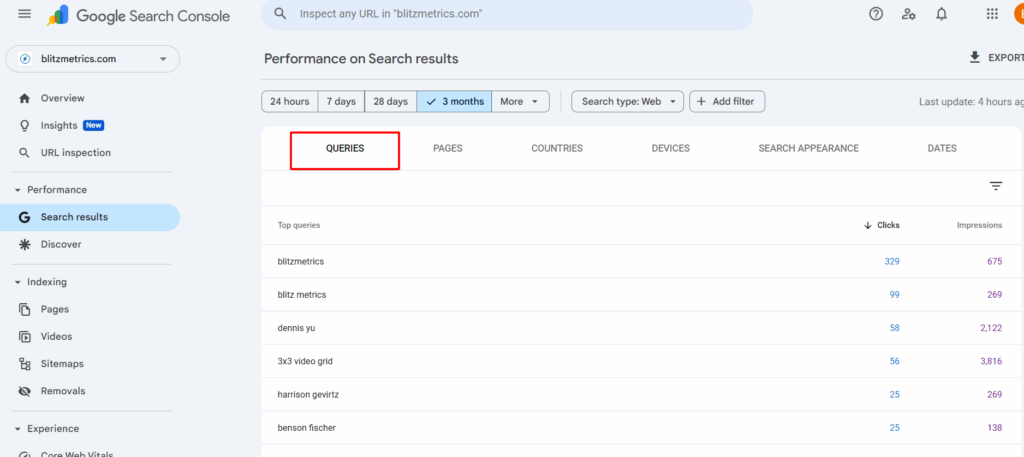The image size is (1024, 457).
Task: Switch to the Pages tab
Action: click(447, 149)
